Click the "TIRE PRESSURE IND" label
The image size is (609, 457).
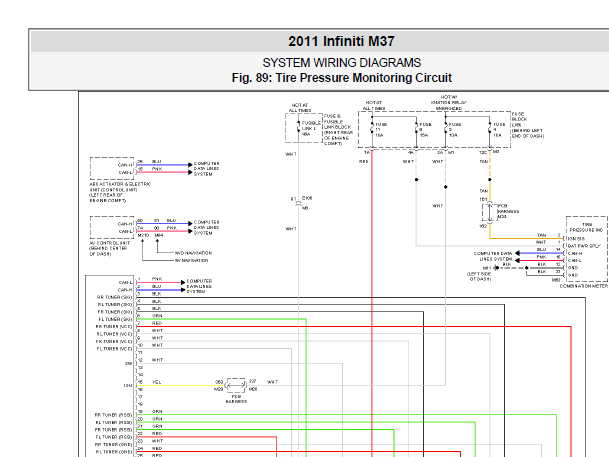coord(586,227)
